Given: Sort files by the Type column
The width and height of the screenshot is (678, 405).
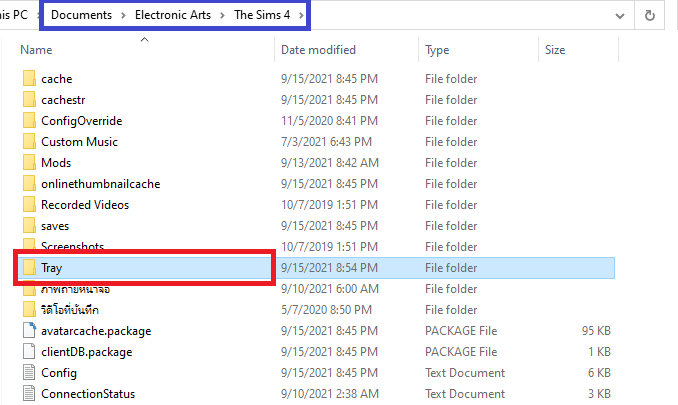Looking at the screenshot, I should click(437, 50).
